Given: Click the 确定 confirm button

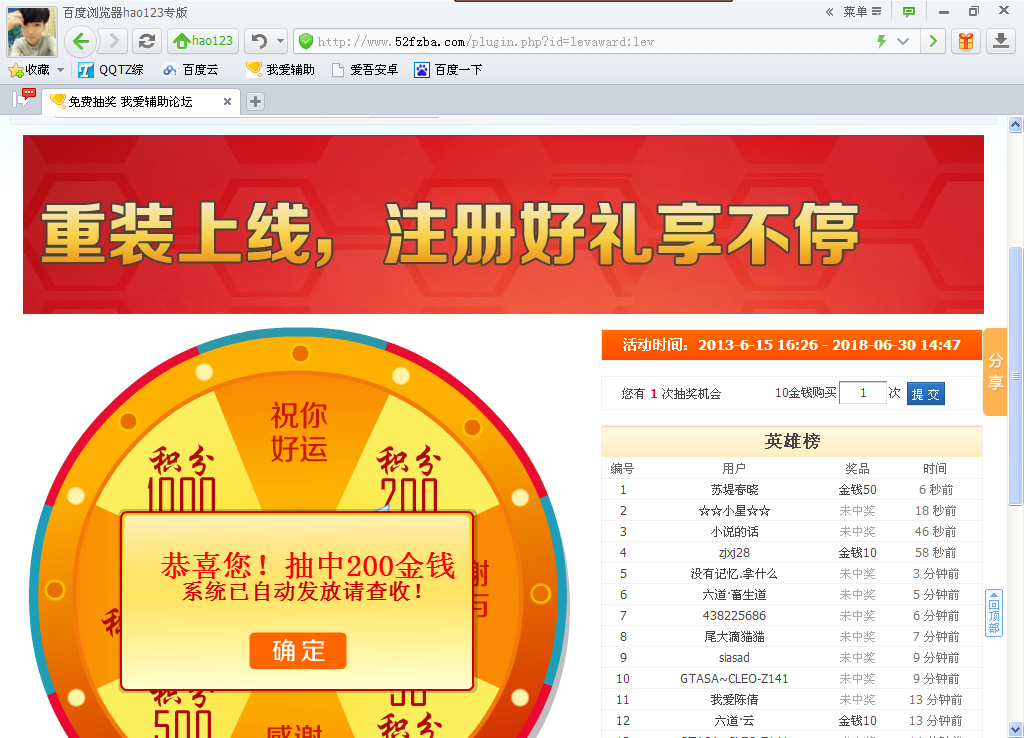Looking at the screenshot, I should [x=297, y=650].
